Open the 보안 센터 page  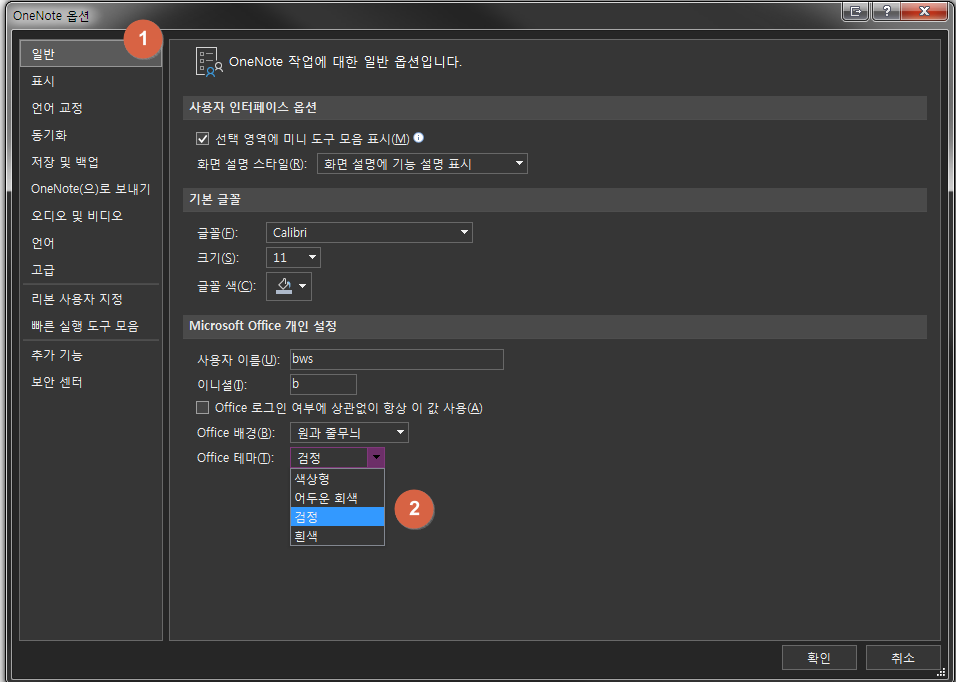(x=90, y=382)
